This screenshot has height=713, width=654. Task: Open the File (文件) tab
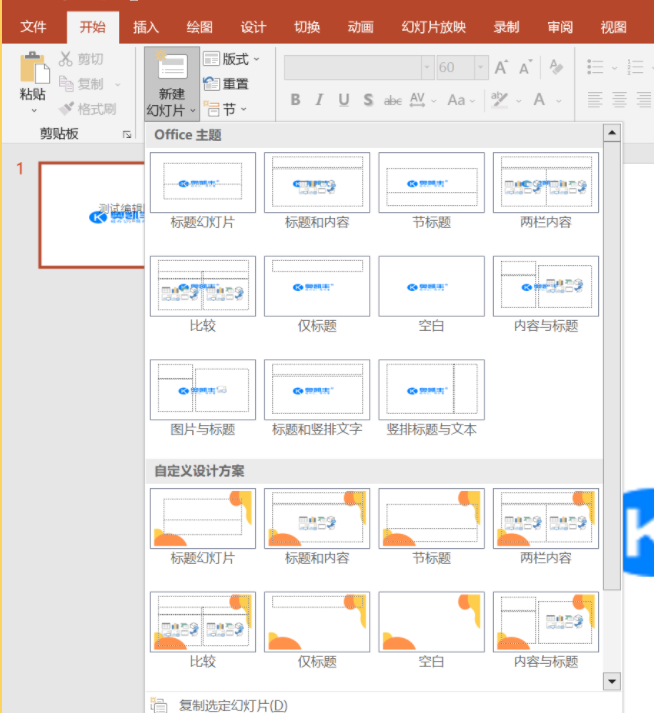pos(33,27)
